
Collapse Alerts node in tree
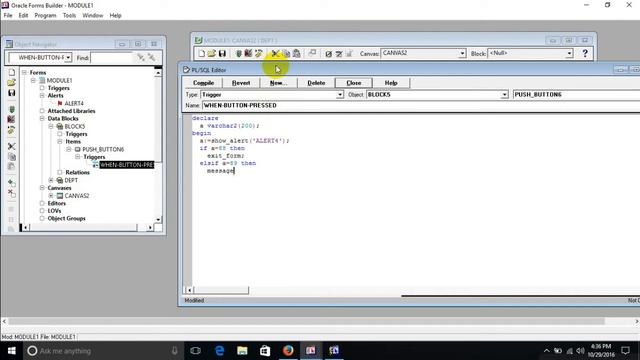pyautogui.click(x=42, y=96)
